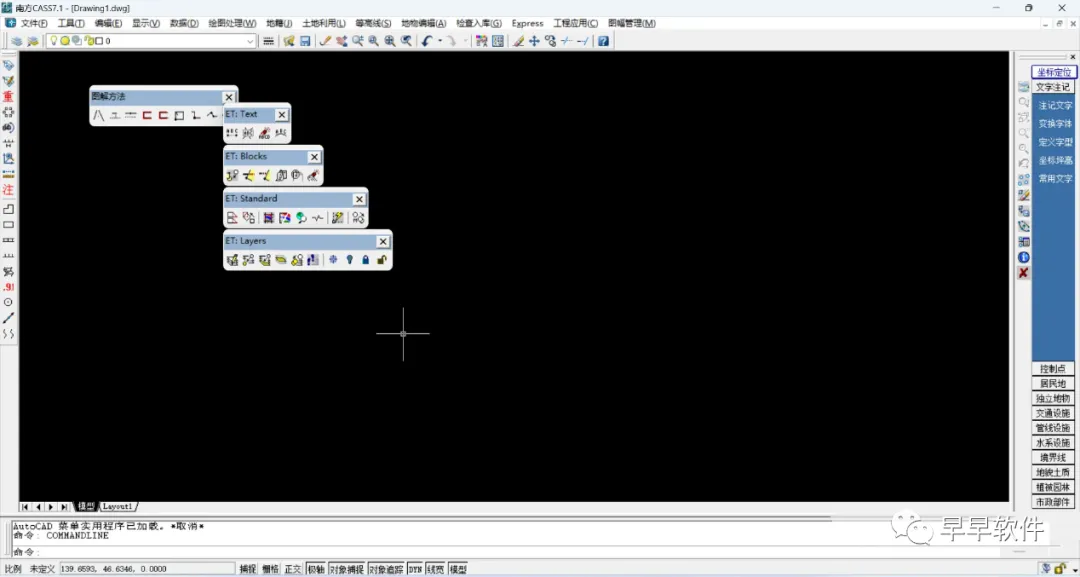This screenshot has width=1080, height=577.
Task: Open the 文件(F) menu
Action: tap(34, 23)
